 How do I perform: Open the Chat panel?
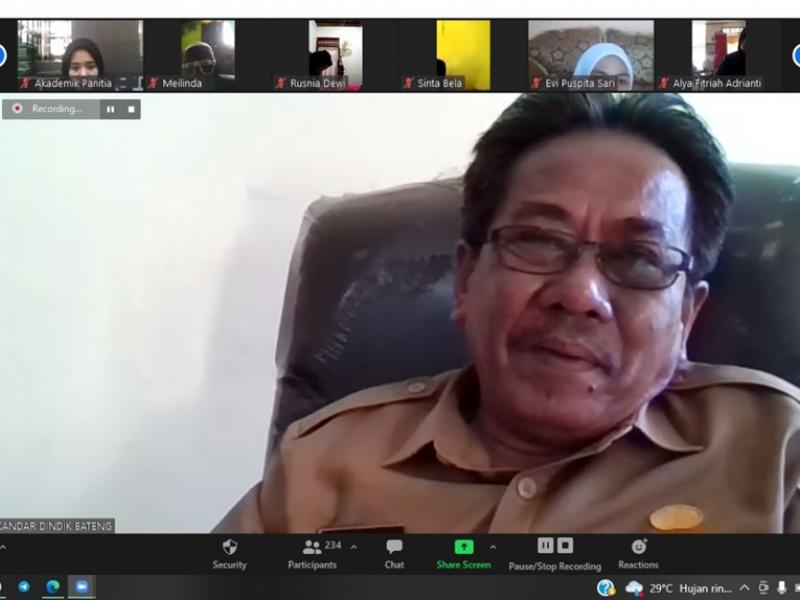[394, 554]
